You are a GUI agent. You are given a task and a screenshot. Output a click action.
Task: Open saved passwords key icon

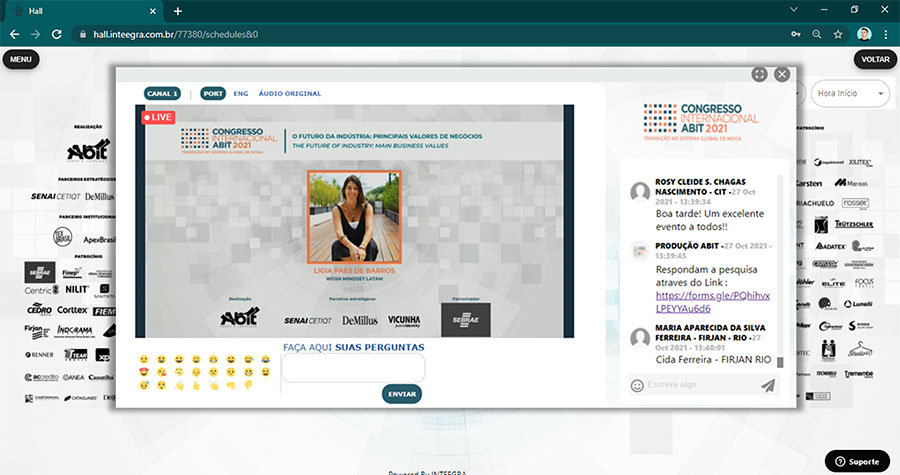[x=796, y=34]
